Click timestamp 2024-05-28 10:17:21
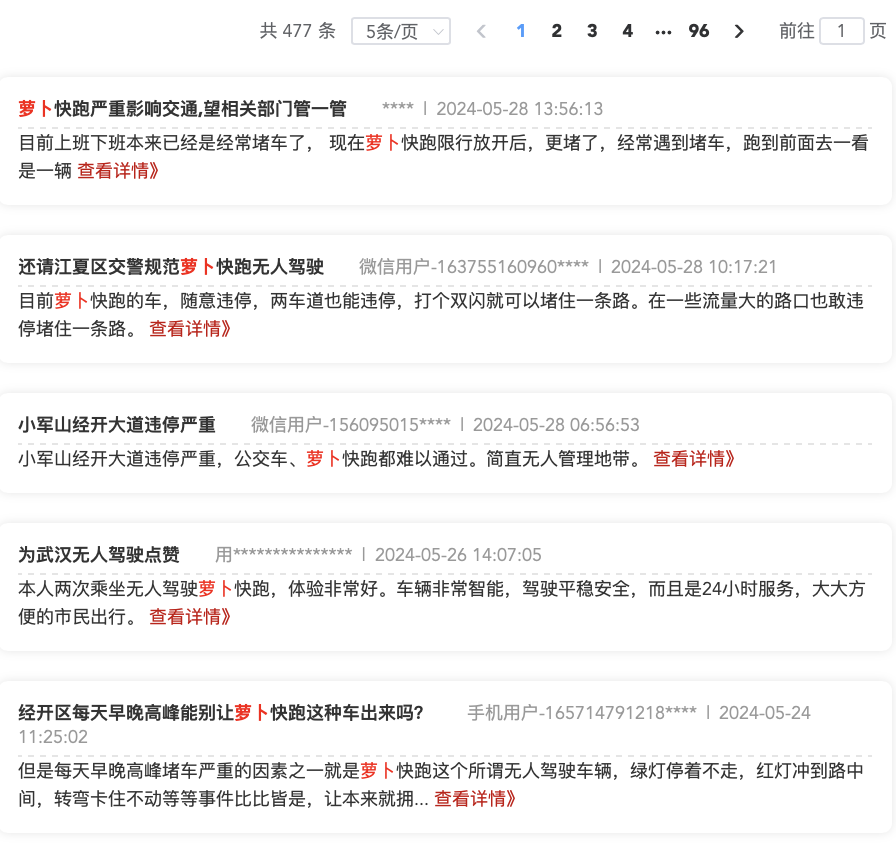The height and width of the screenshot is (846, 896). coord(694,267)
